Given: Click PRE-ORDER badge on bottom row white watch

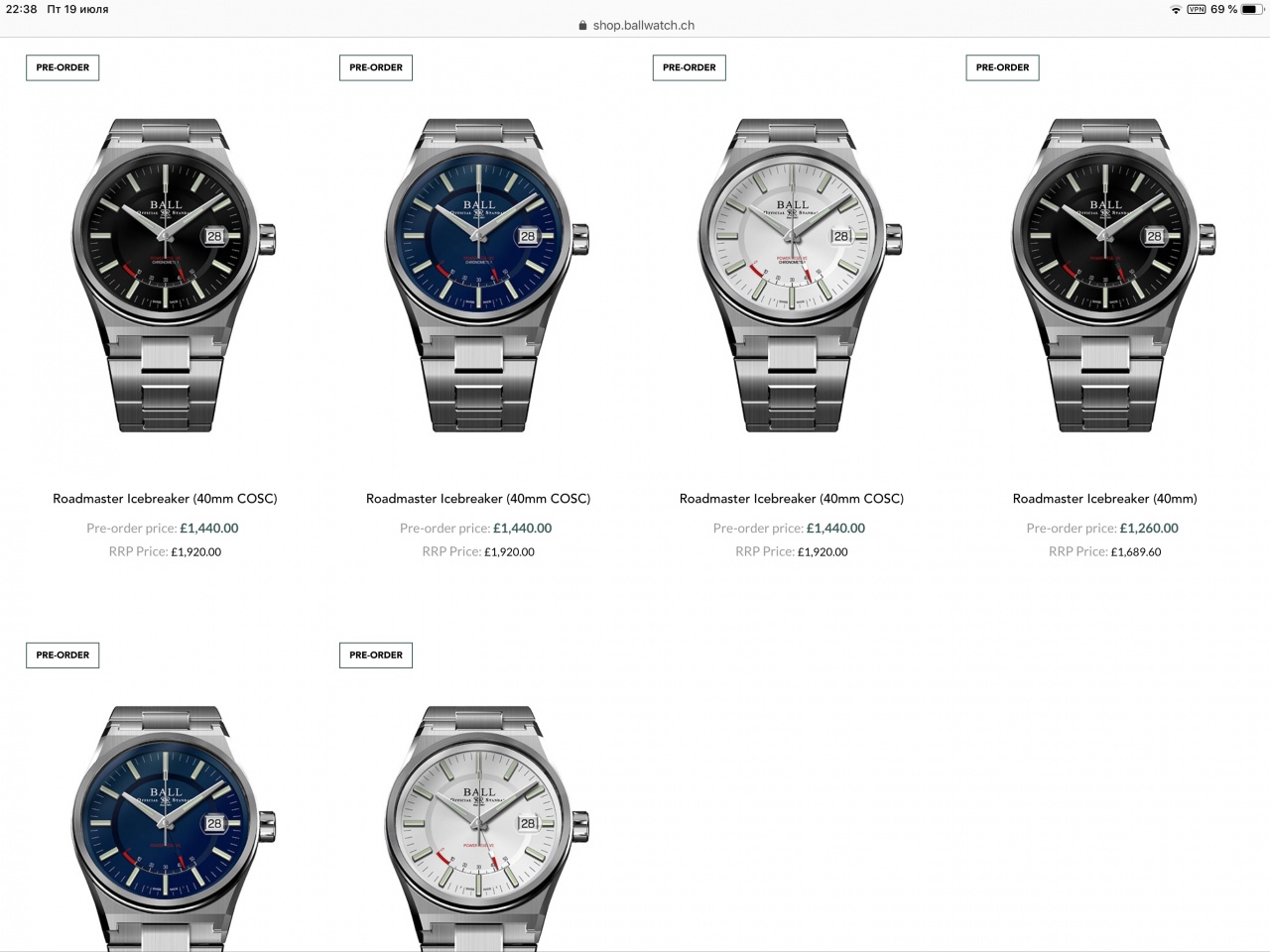Looking at the screenshot, I should click(x=376, y=654).
